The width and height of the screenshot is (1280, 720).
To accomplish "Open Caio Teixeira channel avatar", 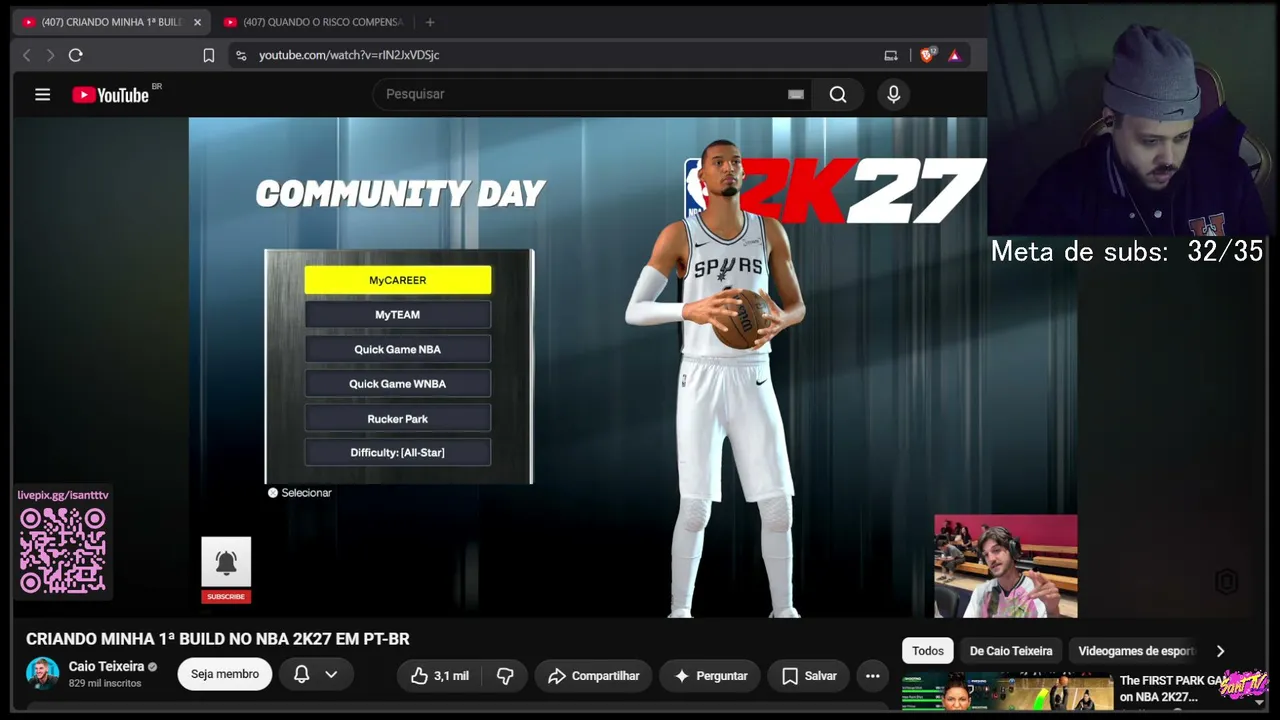I will click(x=43, y=674).
